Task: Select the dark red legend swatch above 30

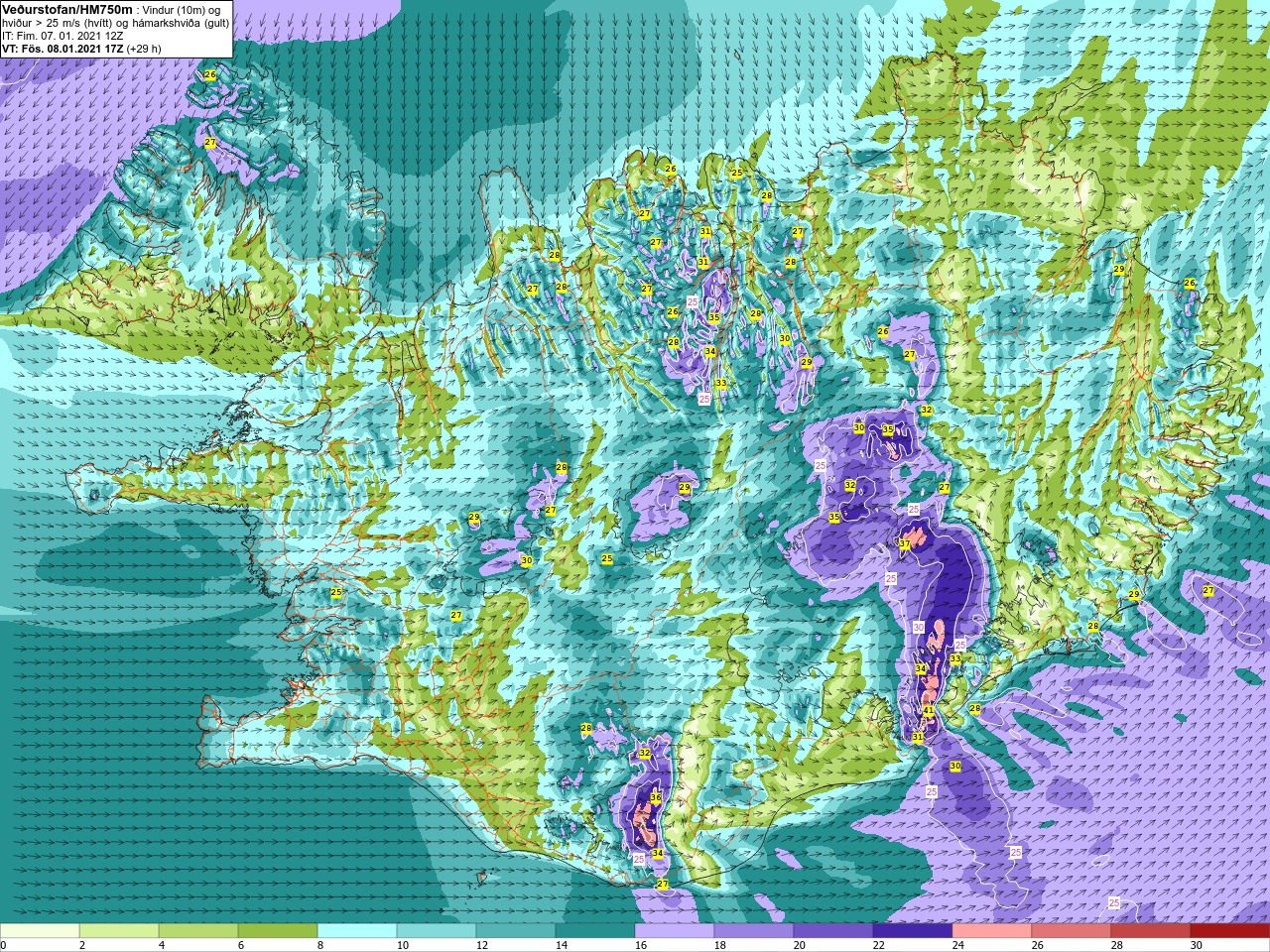Action: (1230, 931)
